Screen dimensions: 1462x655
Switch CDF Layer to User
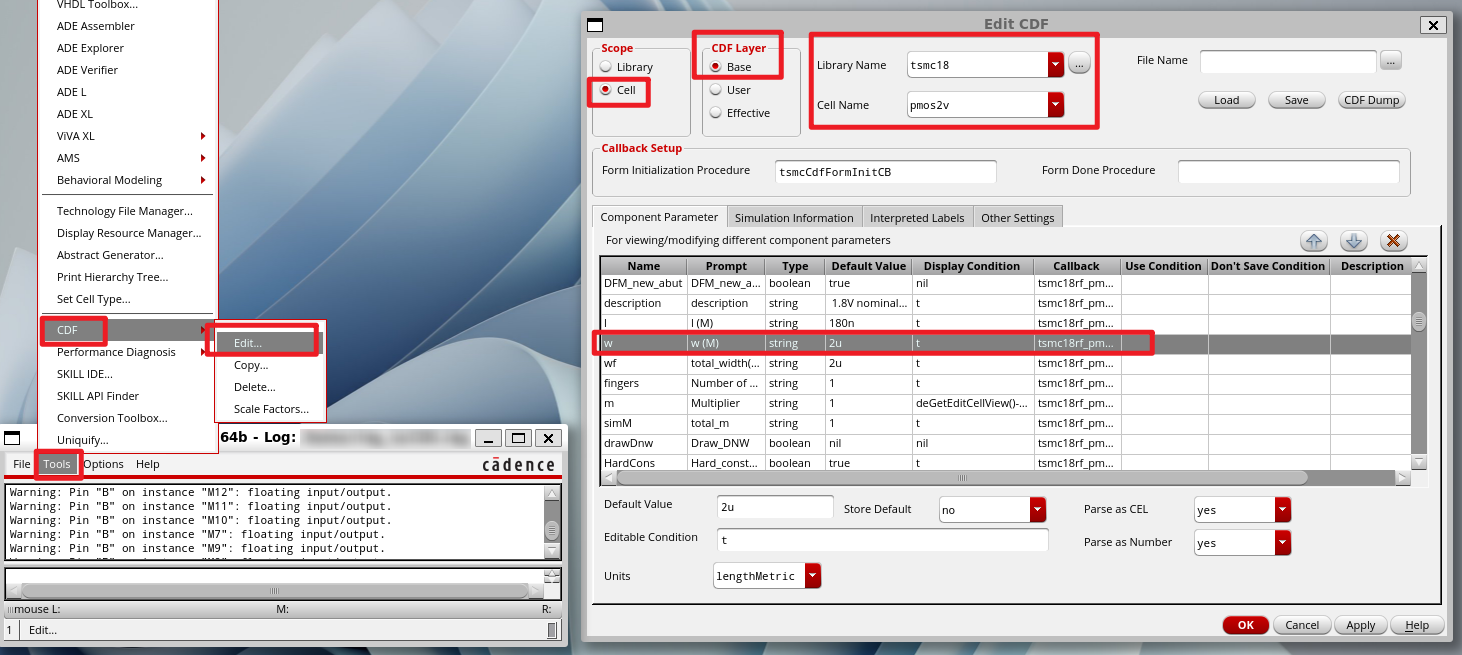click(x=716, y=89)
